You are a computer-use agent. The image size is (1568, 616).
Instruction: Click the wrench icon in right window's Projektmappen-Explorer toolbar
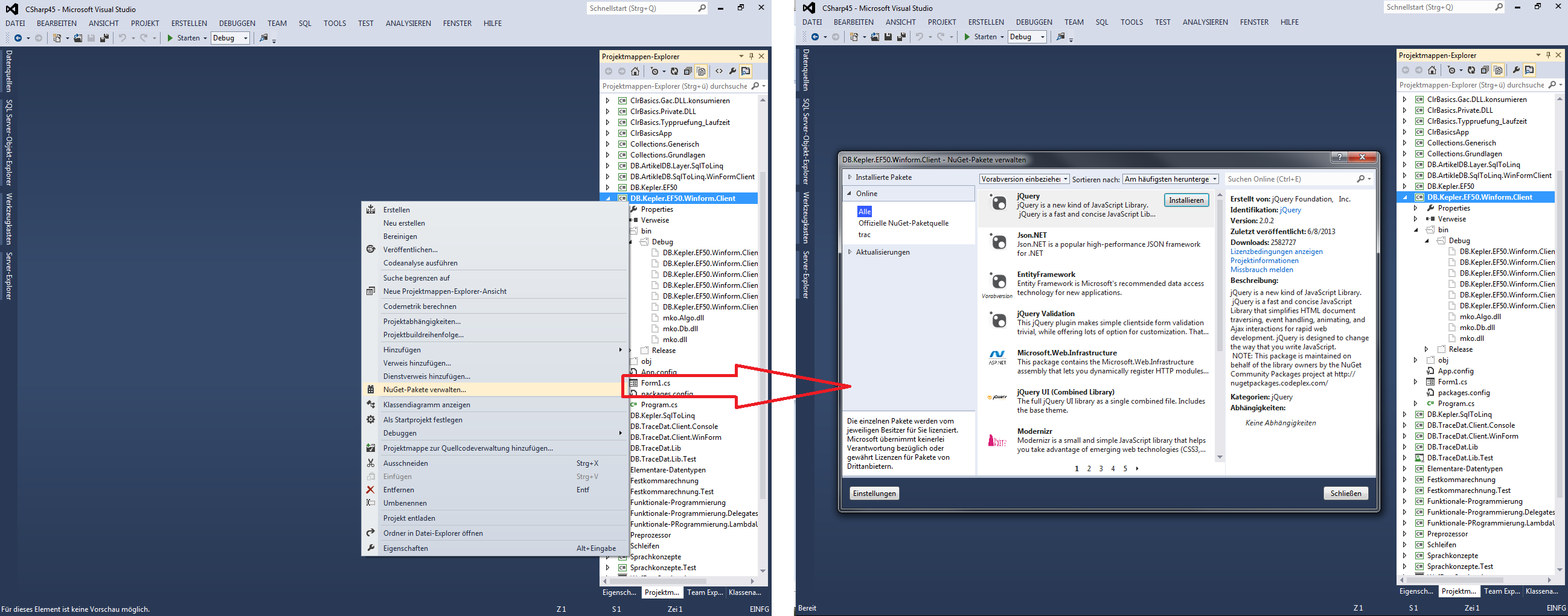[1515, 70]
